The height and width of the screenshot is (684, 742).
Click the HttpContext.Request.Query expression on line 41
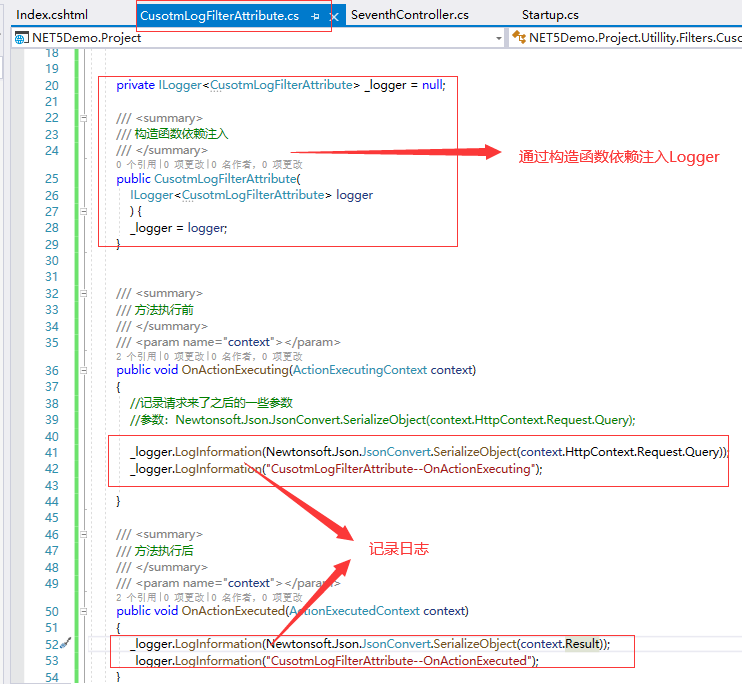click(643, 452)
